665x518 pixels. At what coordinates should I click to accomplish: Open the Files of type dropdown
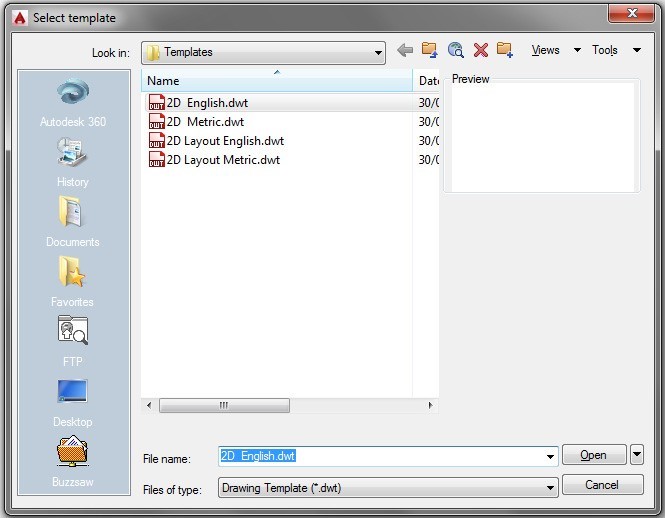click(550, 488)
